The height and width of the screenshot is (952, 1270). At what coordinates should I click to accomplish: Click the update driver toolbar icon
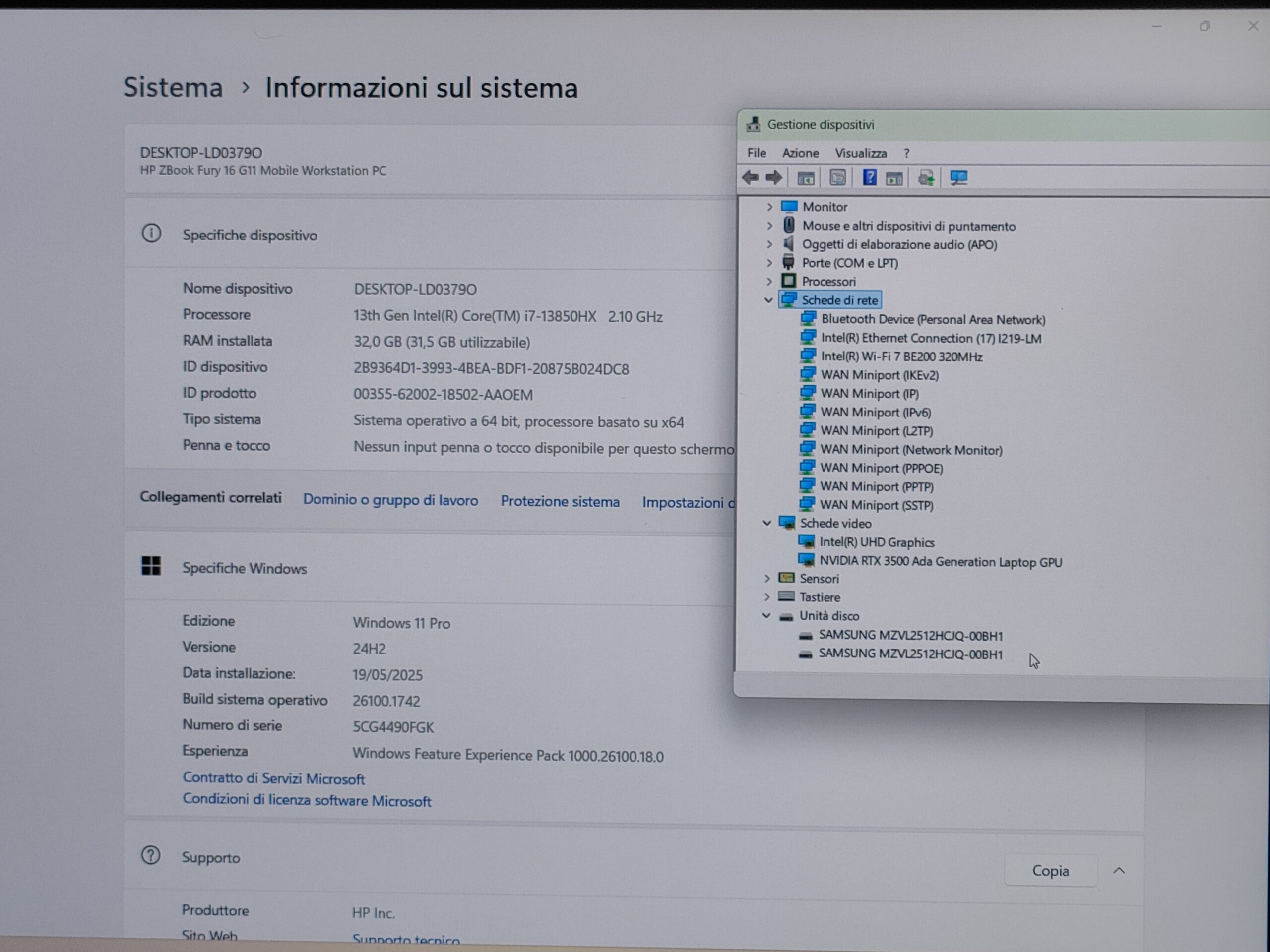(x=926, y=178)
